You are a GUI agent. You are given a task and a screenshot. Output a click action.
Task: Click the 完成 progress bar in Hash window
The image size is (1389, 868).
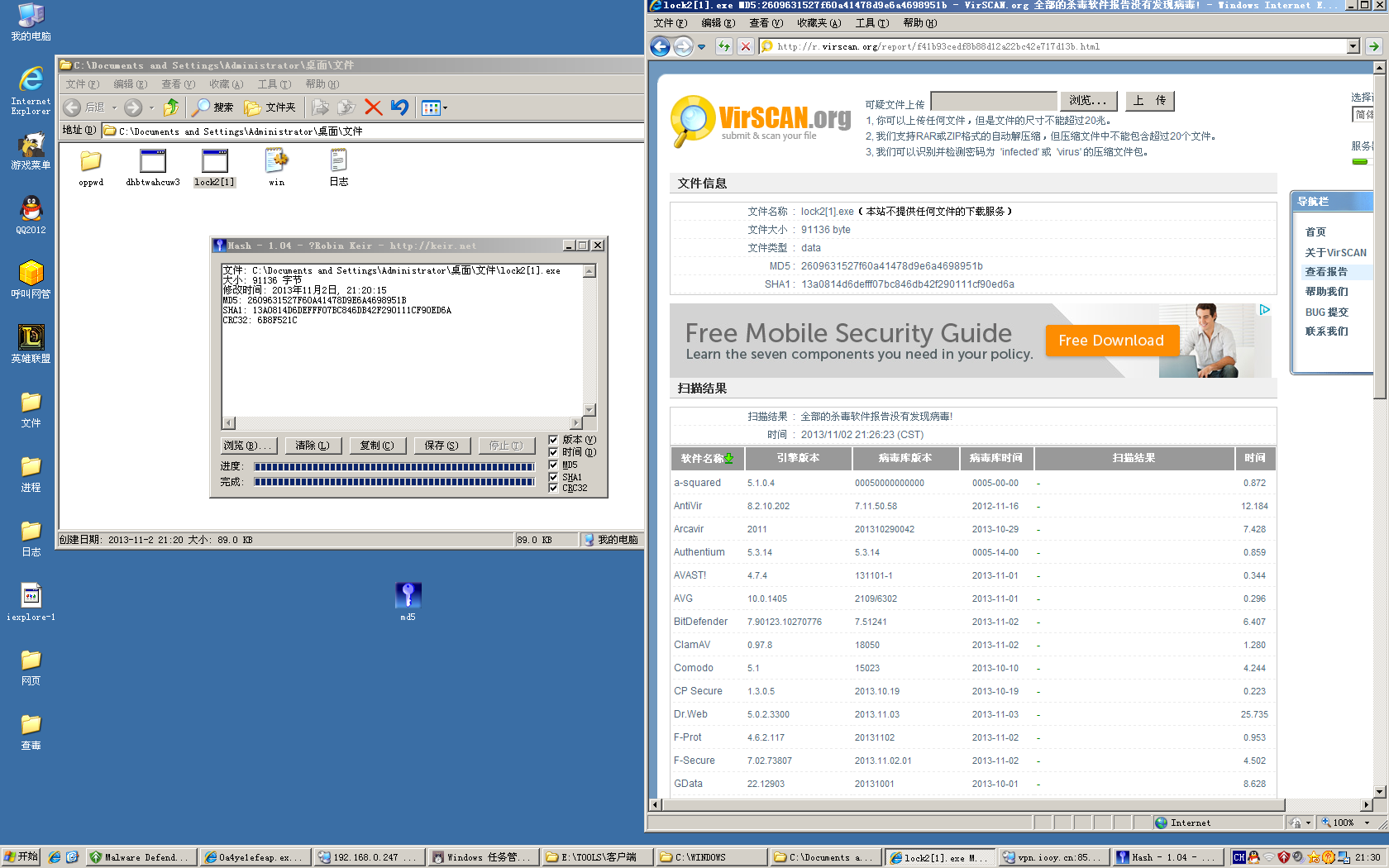tap(394, 482)
